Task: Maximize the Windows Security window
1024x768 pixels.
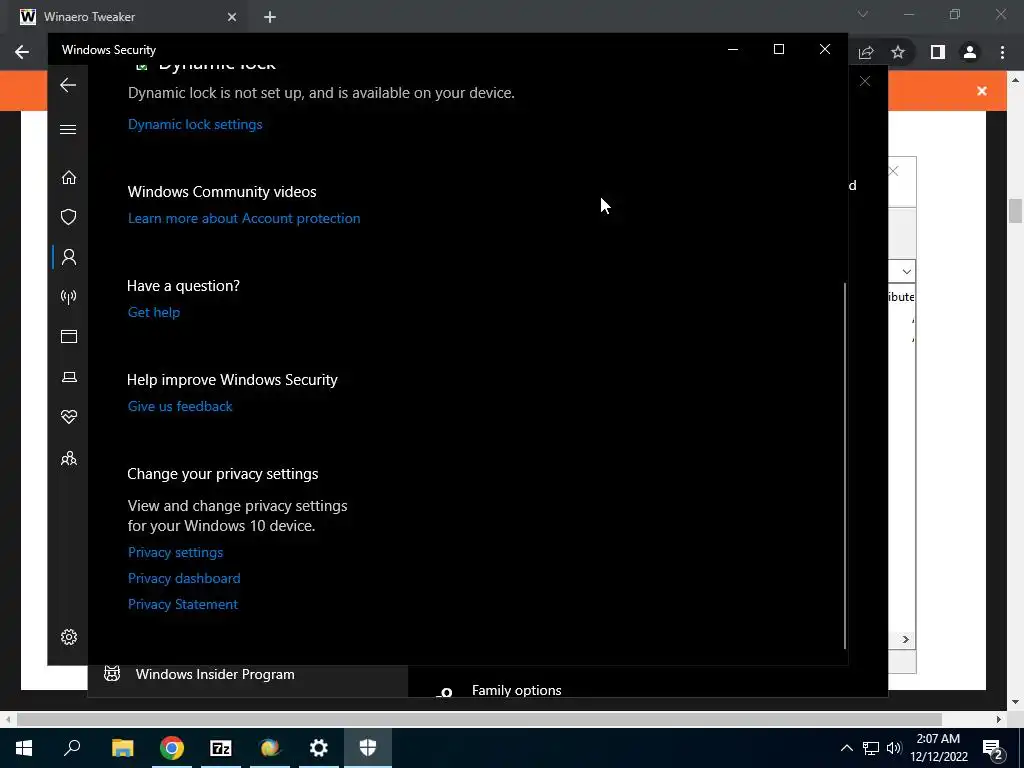Action: (x=778, y=49)
